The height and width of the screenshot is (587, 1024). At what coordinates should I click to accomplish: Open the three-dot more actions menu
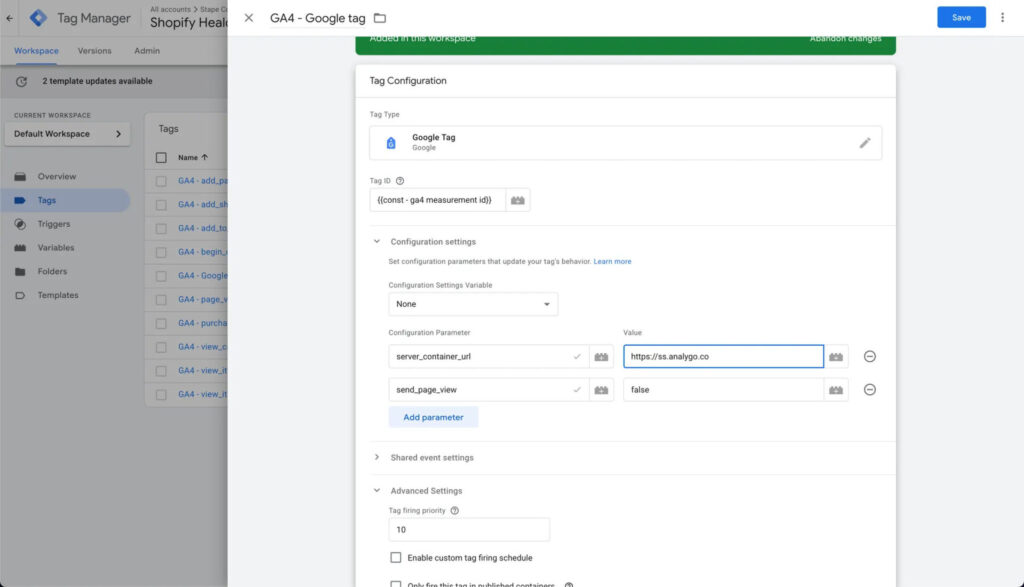click(1002, 17)
